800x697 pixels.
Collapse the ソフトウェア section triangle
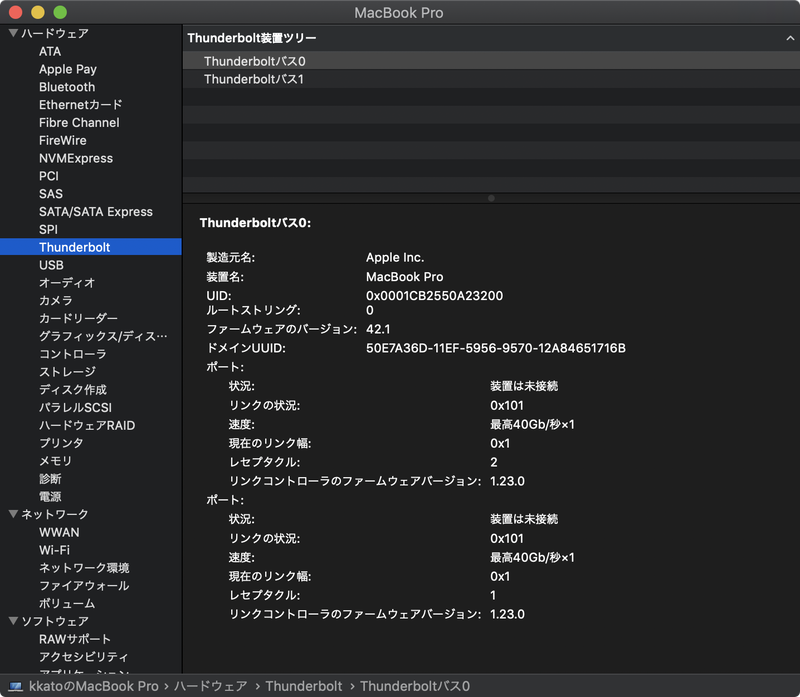pyautogui.click(x=13, y=621)
